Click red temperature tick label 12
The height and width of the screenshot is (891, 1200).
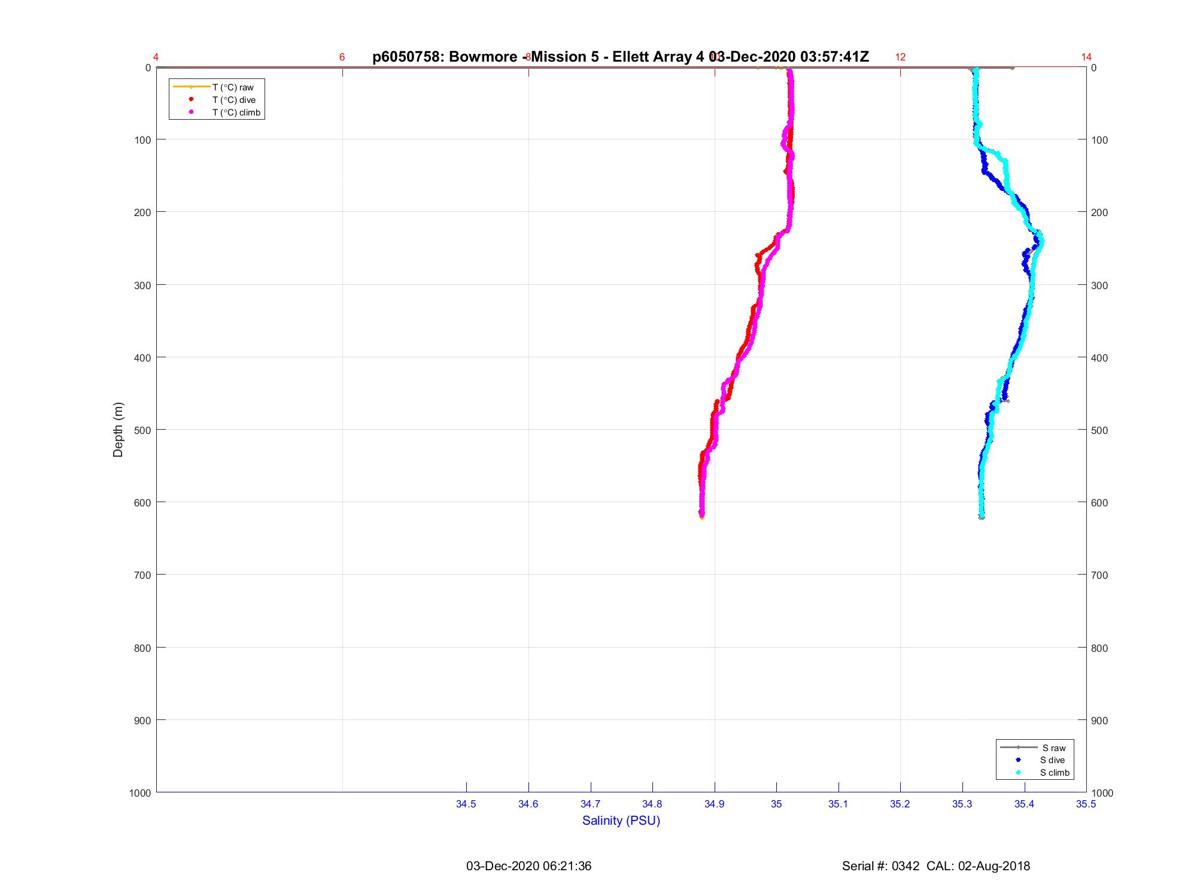point(900,57)
